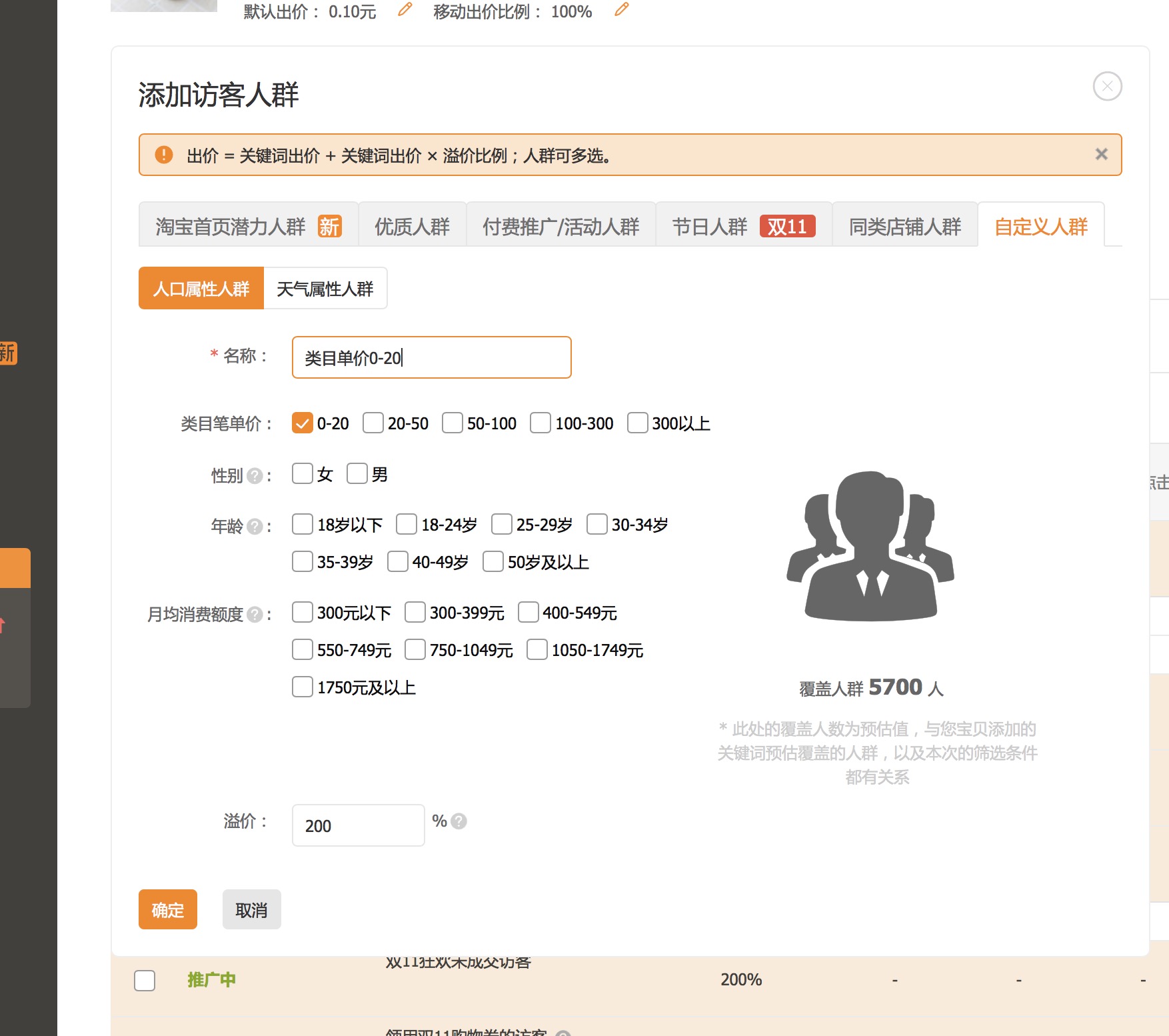Dismiss the bid formula notice with its × icon

1100,154
